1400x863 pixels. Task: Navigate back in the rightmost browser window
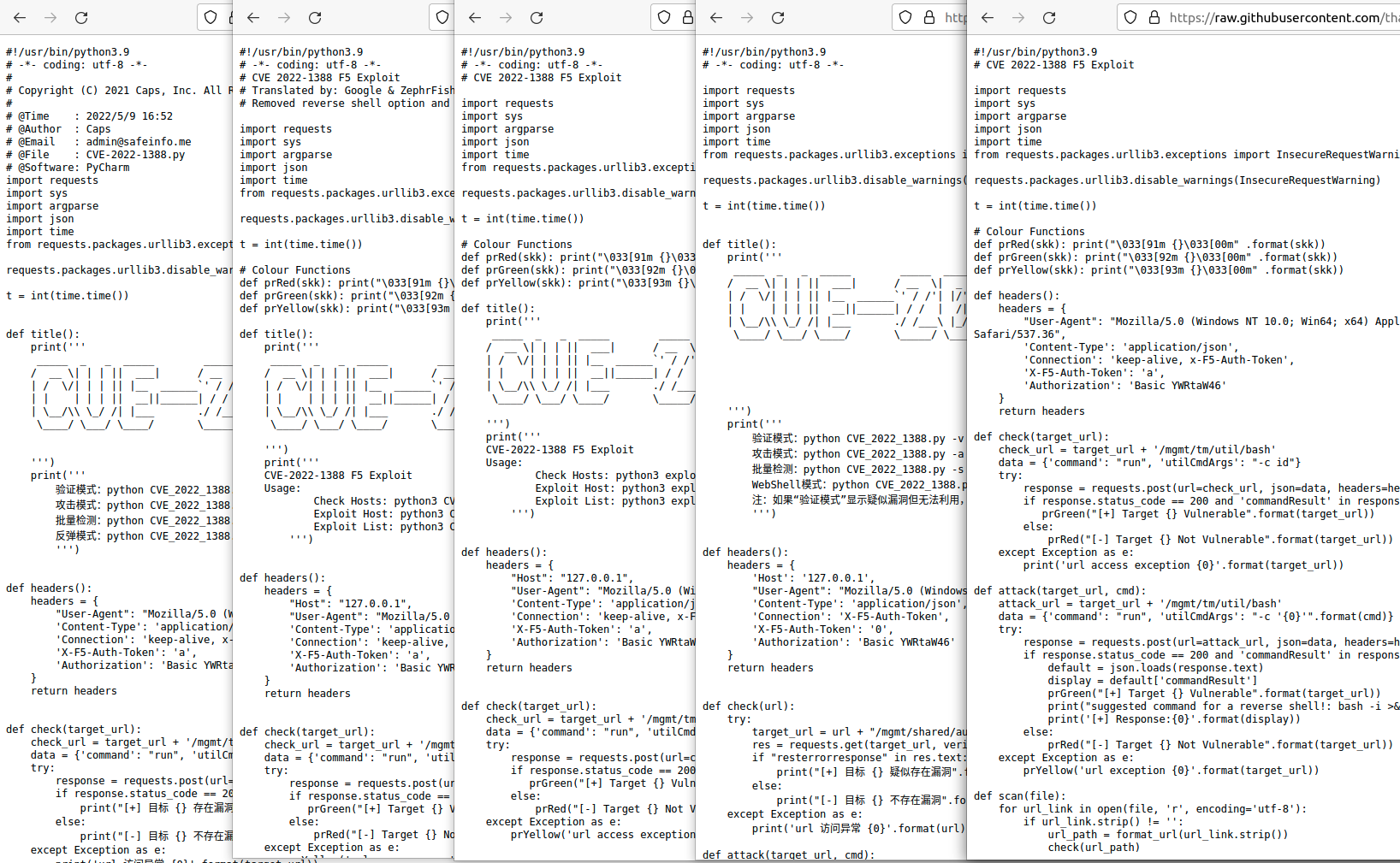(988, 17)
